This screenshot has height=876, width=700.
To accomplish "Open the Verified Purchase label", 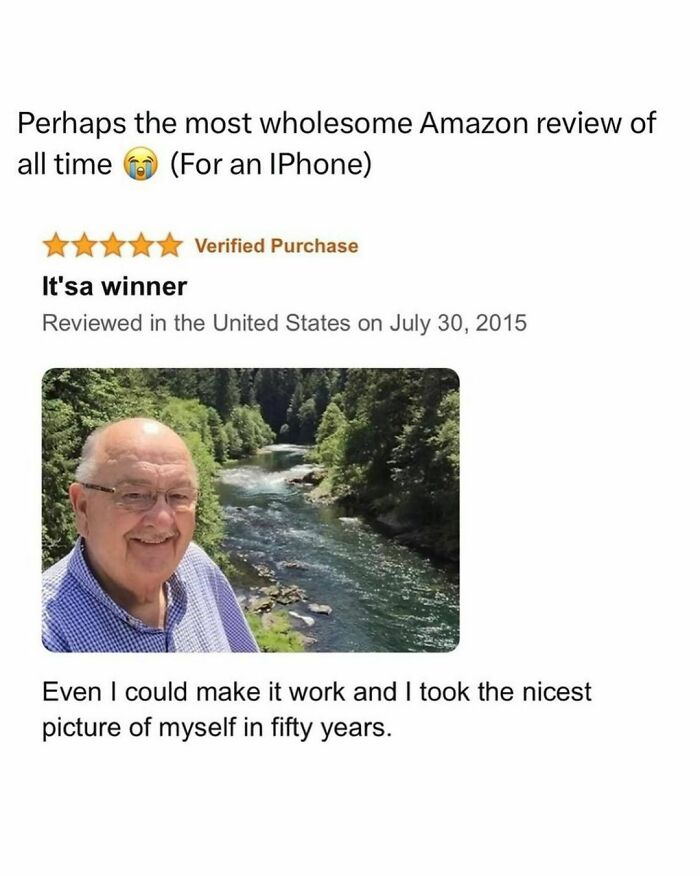I will click(276, 246).
